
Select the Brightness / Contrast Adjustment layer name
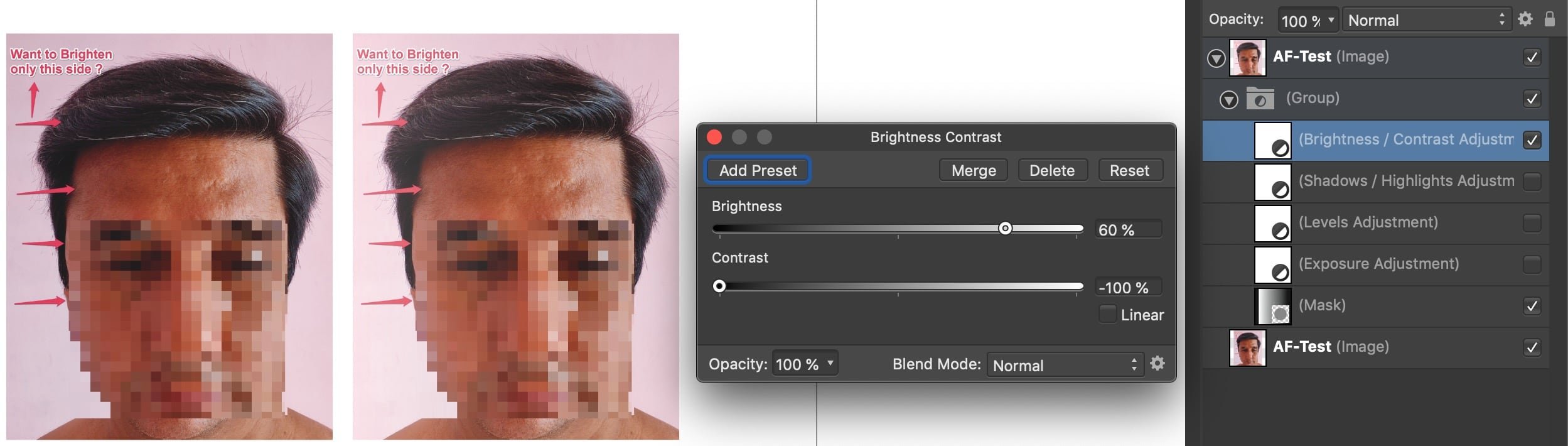pos(1406,139)
